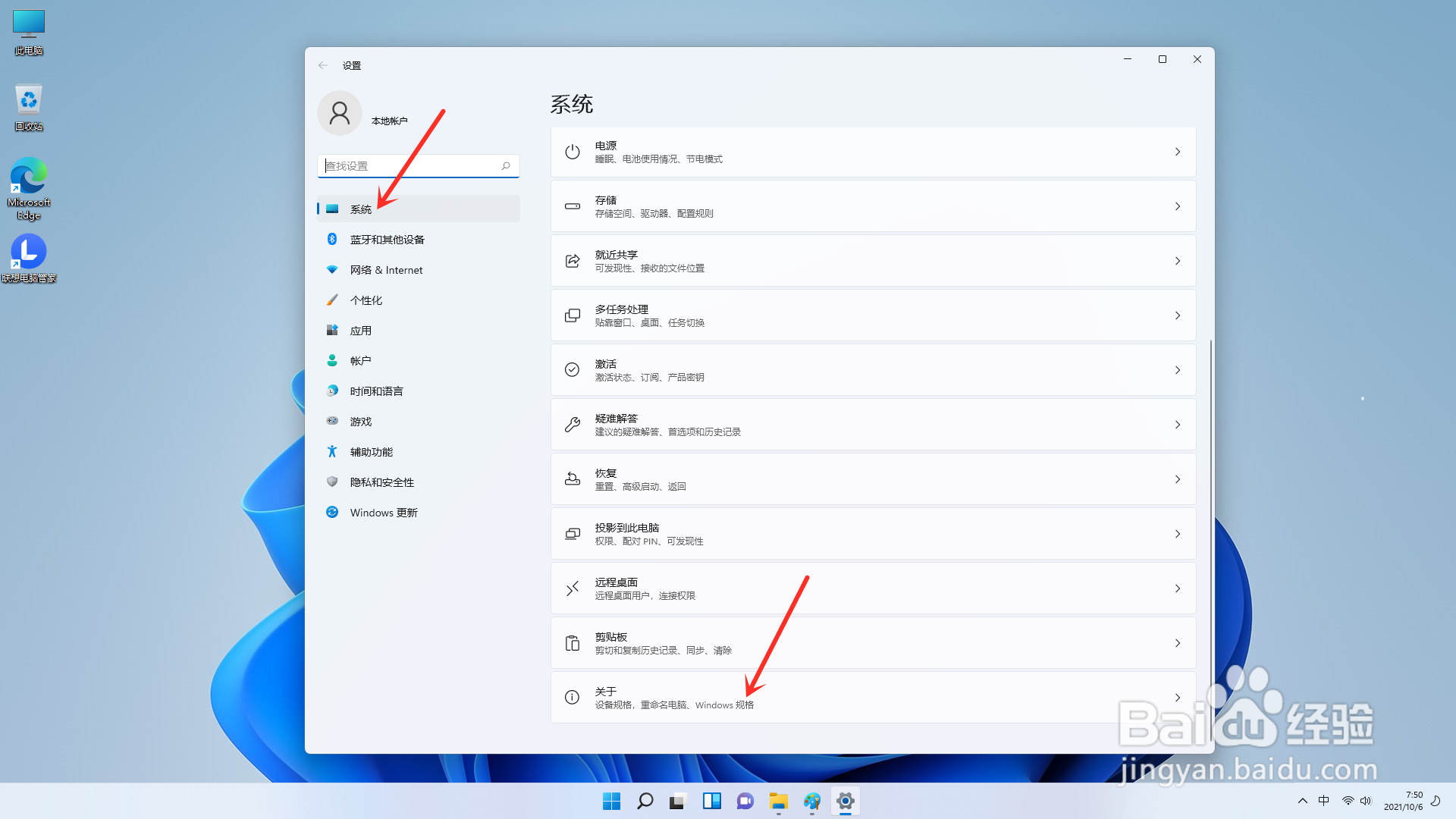The width and height of the screenshot is (1456, 819).
Task: Click the clipboard icon in 剪贴板 row
Action: point(573,643)
